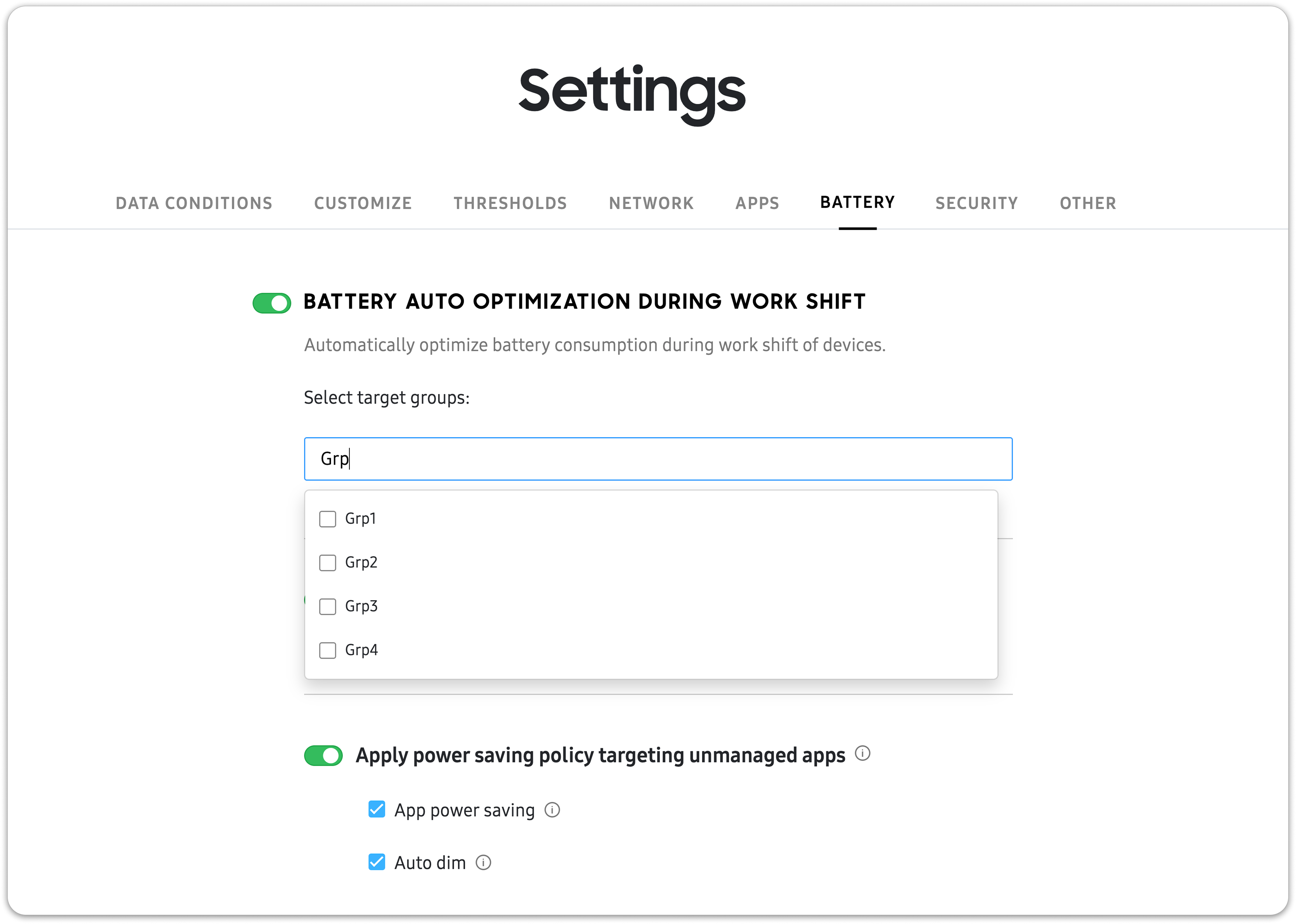Open the Thresholds tab
The image size is (1296, 924).
(510, 203)
